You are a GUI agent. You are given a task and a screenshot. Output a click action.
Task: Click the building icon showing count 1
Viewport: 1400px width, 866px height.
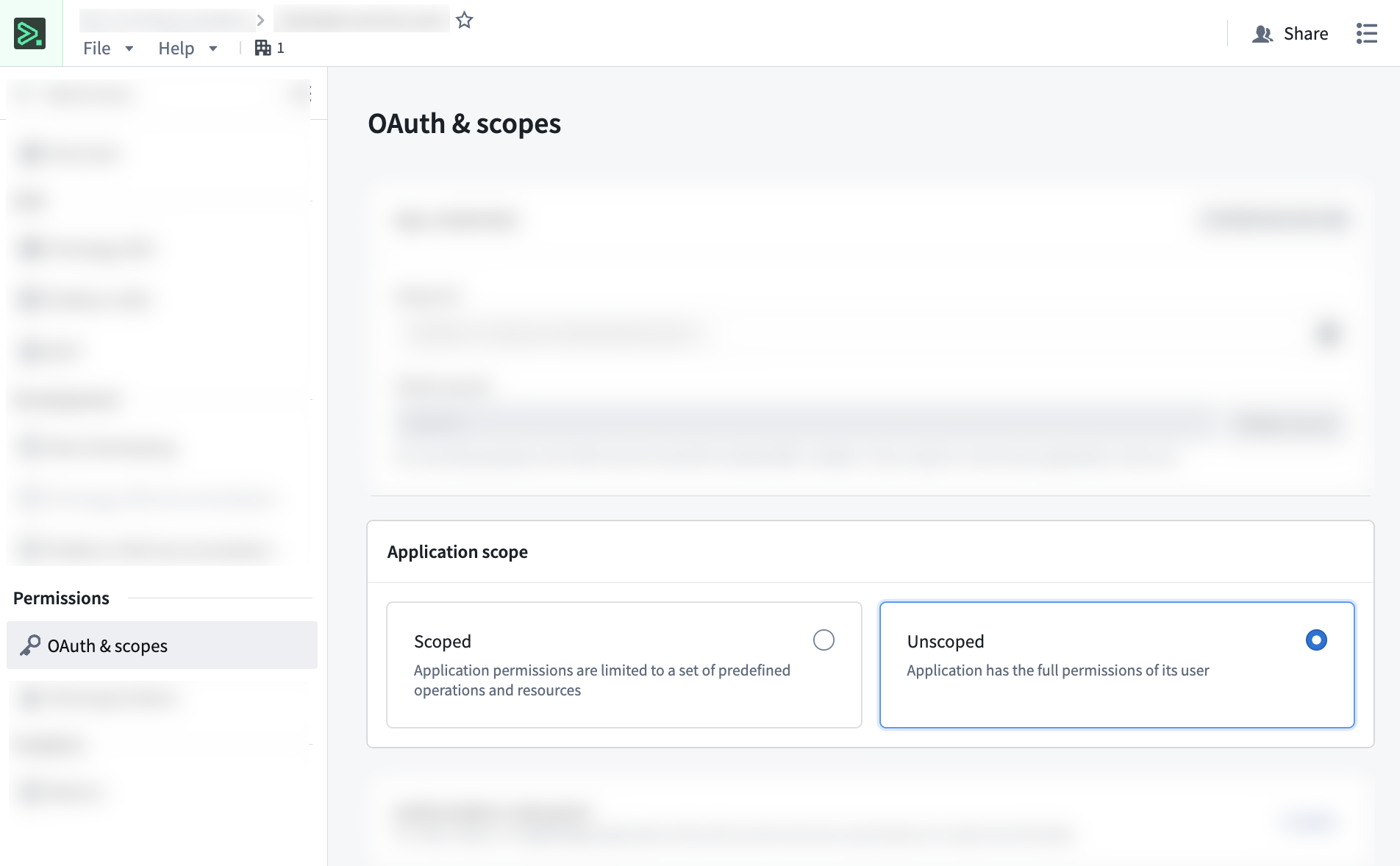click(x=263, y=47)
